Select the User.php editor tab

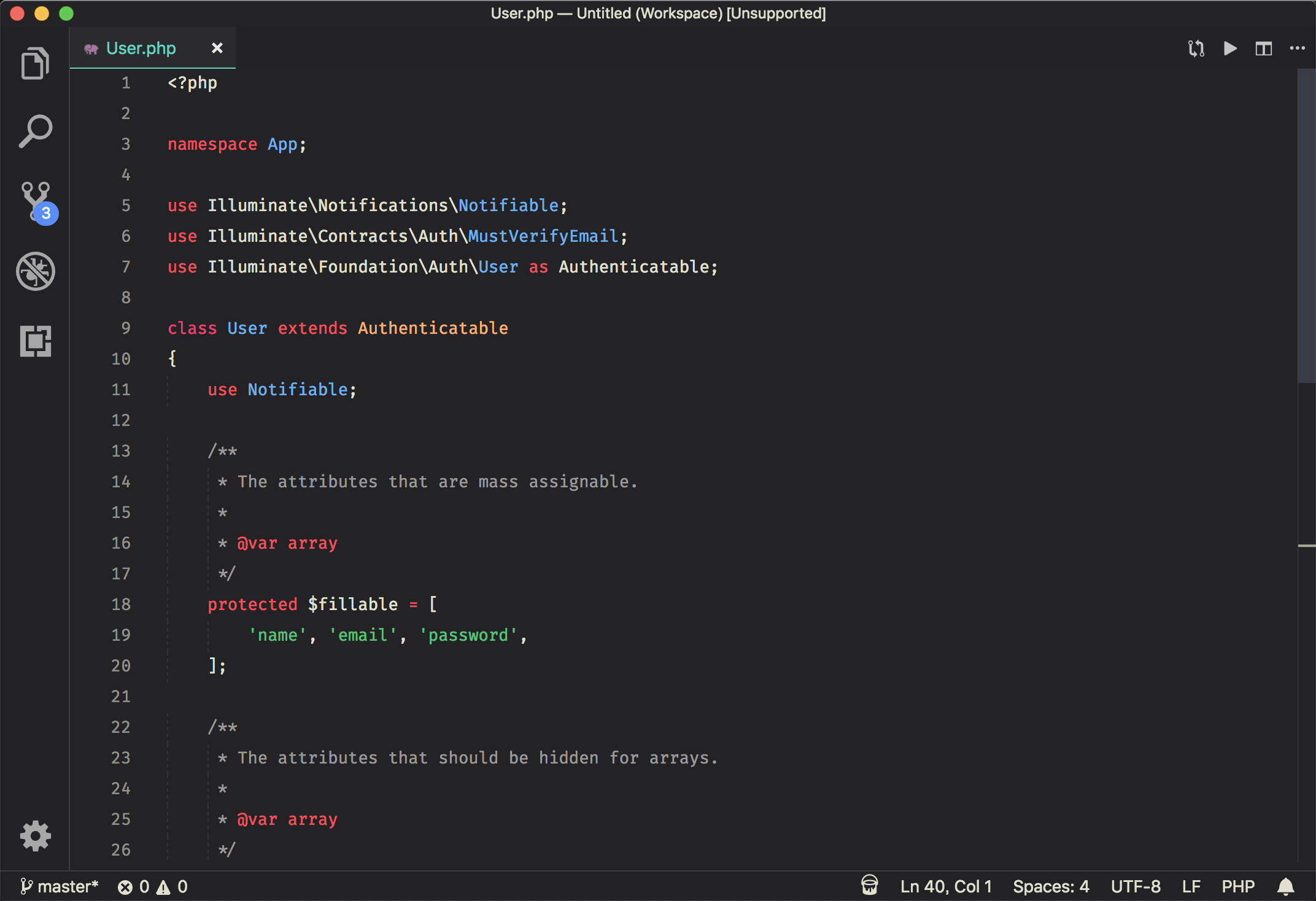pos(141,48)
